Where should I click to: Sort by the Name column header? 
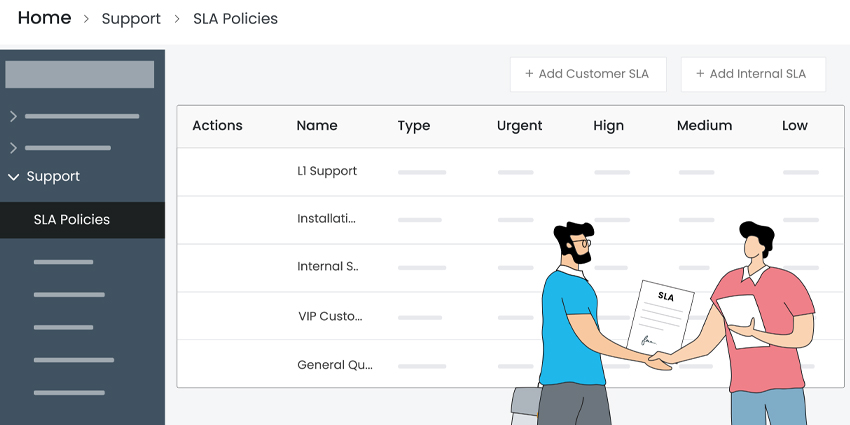[x=317, y=126]
